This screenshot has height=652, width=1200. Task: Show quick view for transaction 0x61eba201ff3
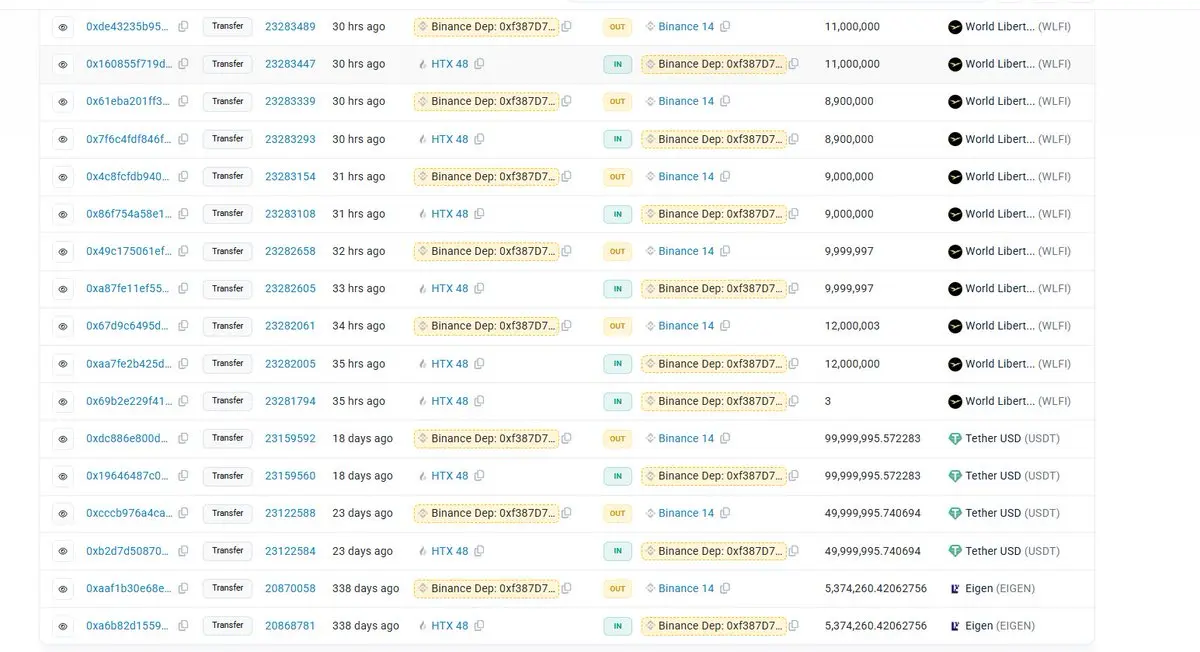[63, 102]
